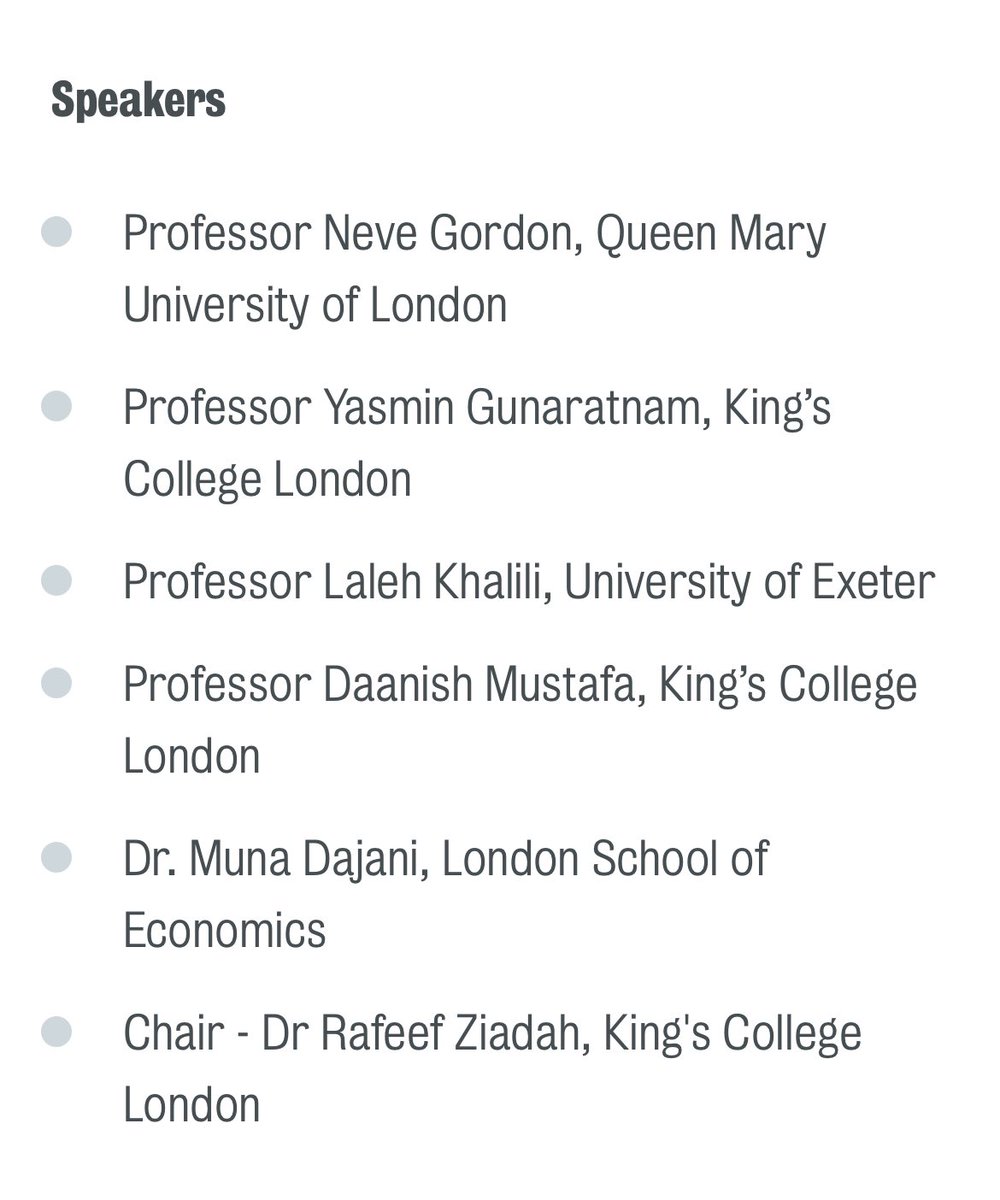Click bullet beside Professor Yasmin Gunaratnam
Viewport: 1000px width, 1200px height.
coord(56,407)
